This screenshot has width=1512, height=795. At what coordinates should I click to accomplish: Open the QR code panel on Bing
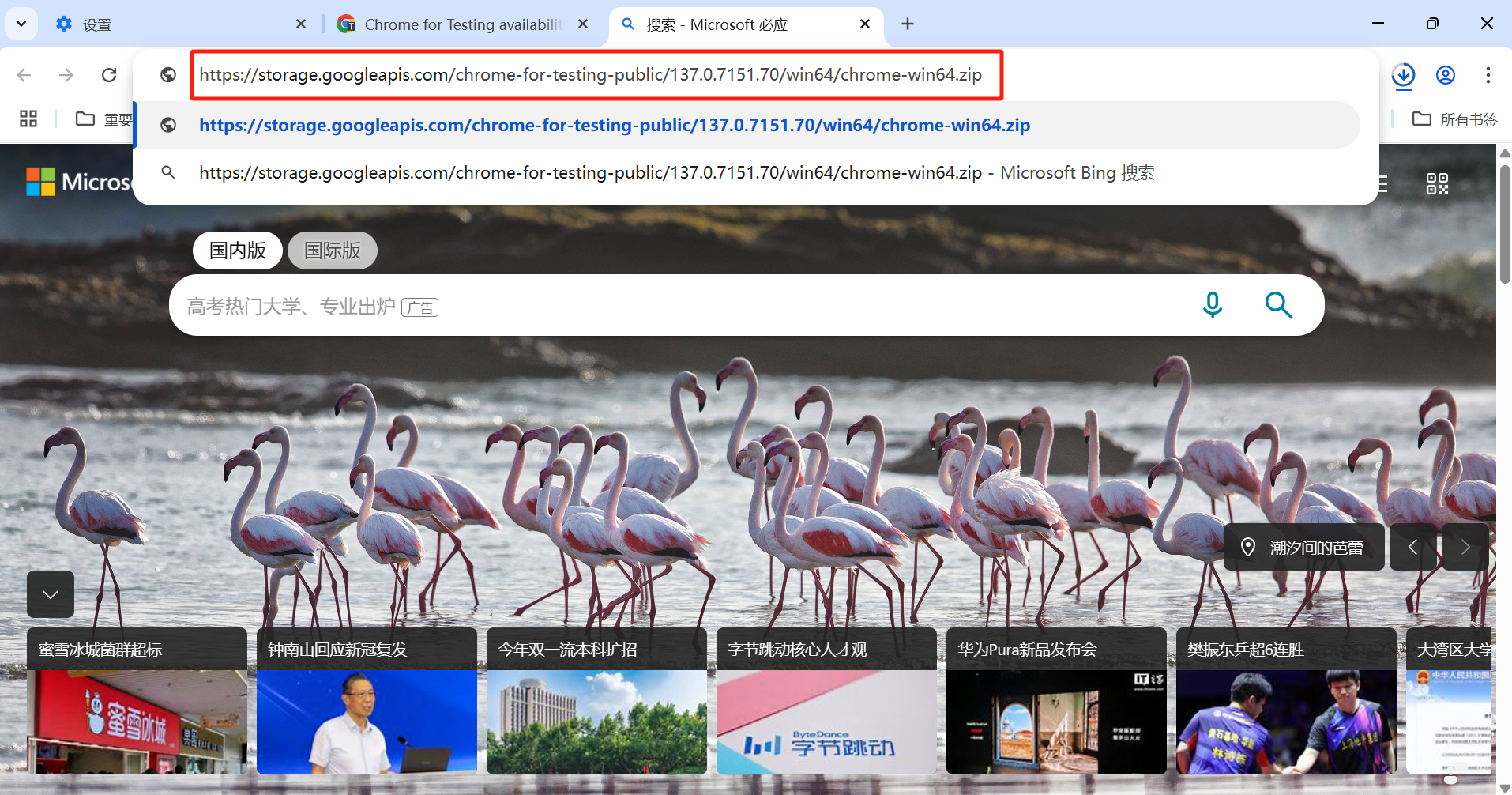coord(1436,183)
